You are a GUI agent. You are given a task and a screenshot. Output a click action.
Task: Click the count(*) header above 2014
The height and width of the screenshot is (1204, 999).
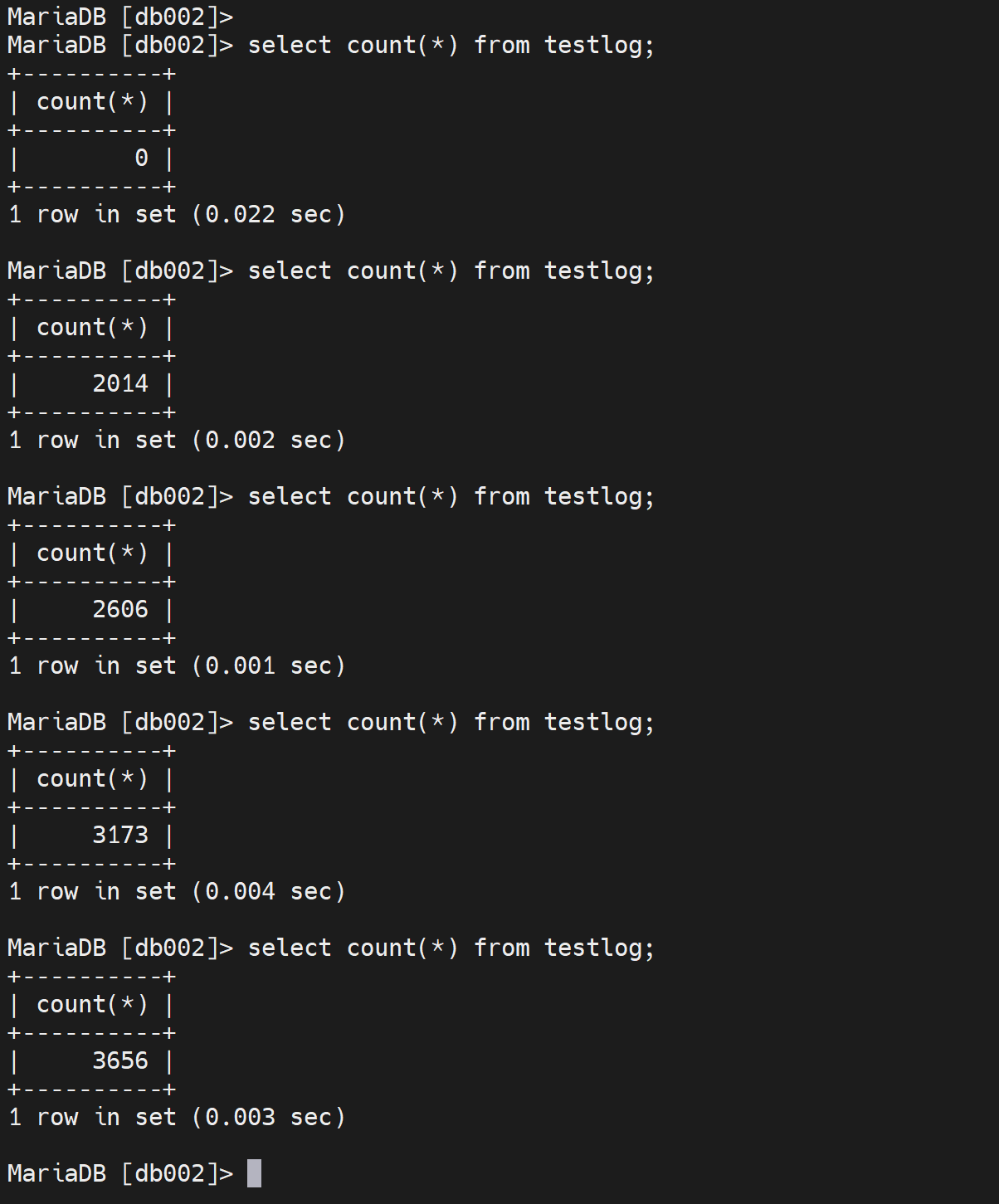(x=92, y=327)
